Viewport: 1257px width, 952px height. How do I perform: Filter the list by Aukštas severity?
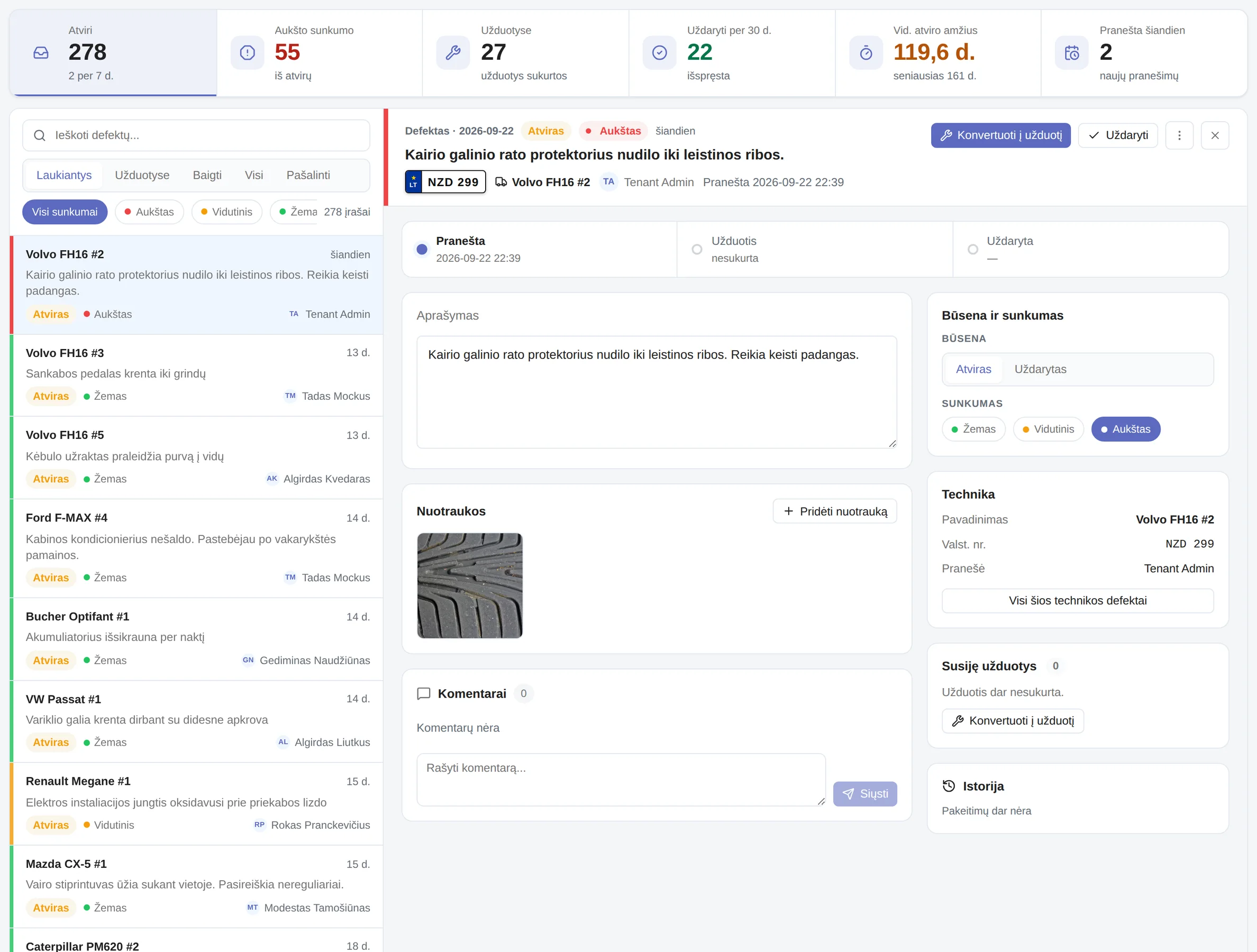pyautogui.click(x=149, y=212)
